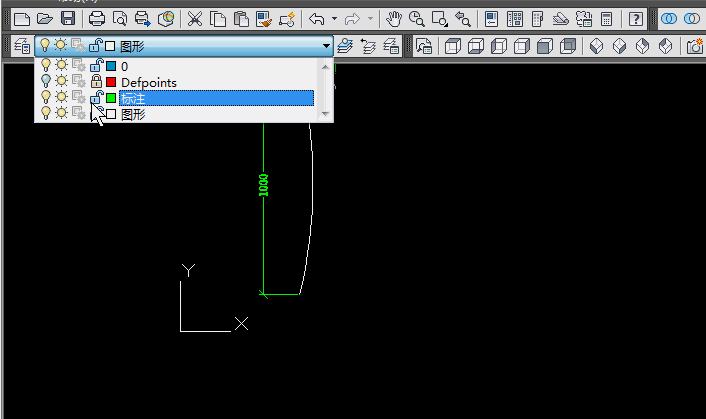Image resolution: width=706 pixels, height=419 pixels.
Task: Collapse the layer dropdown list arrow
Action: pos(326,45)
